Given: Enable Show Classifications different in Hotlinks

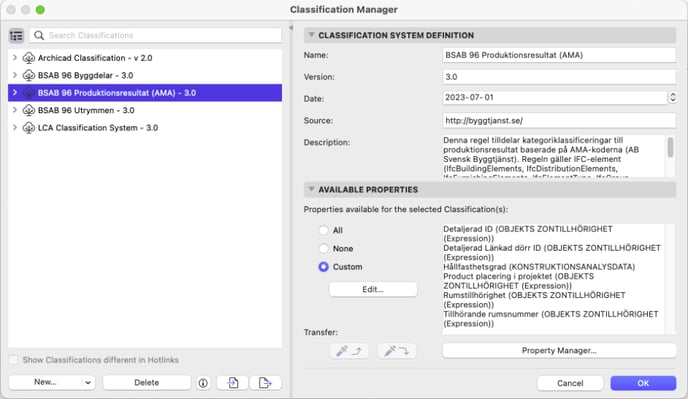Looking at the screenshot, I should (x=14, y=360).
